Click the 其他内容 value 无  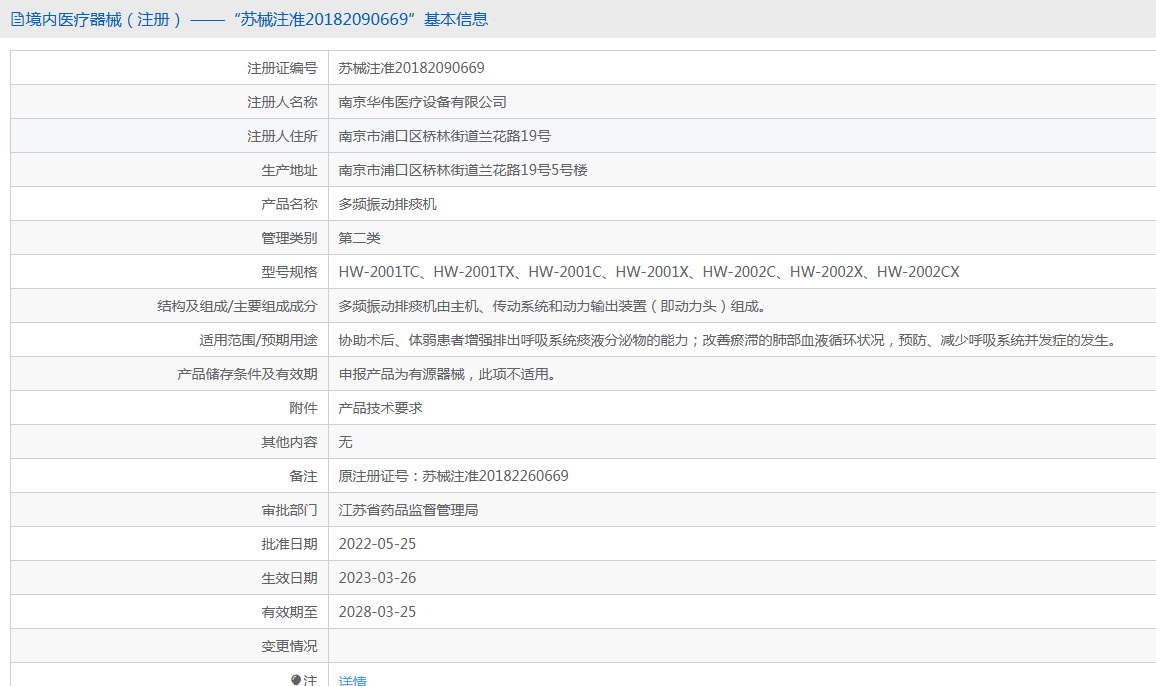(x=345, y=442)
